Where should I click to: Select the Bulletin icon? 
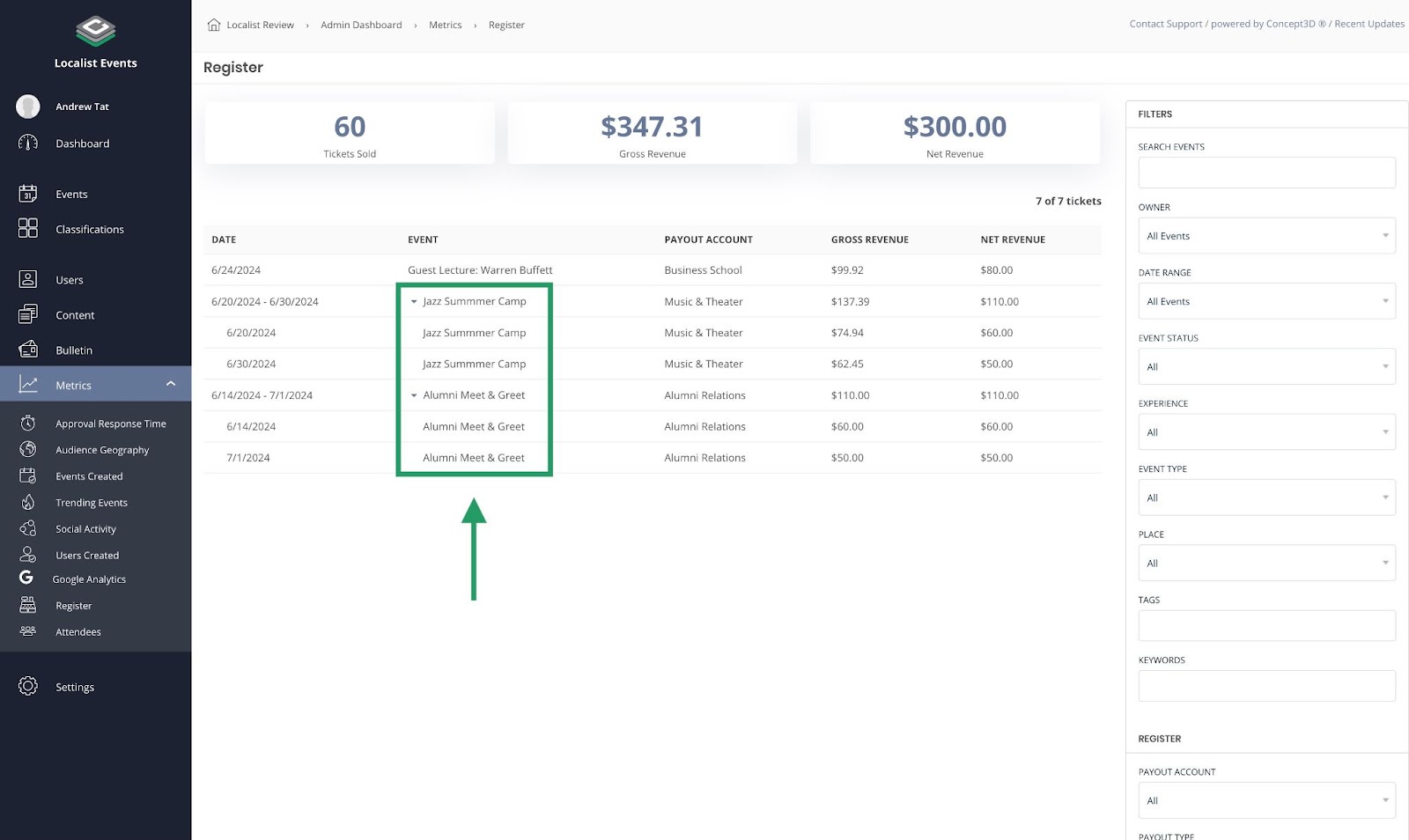coord(27,350)
